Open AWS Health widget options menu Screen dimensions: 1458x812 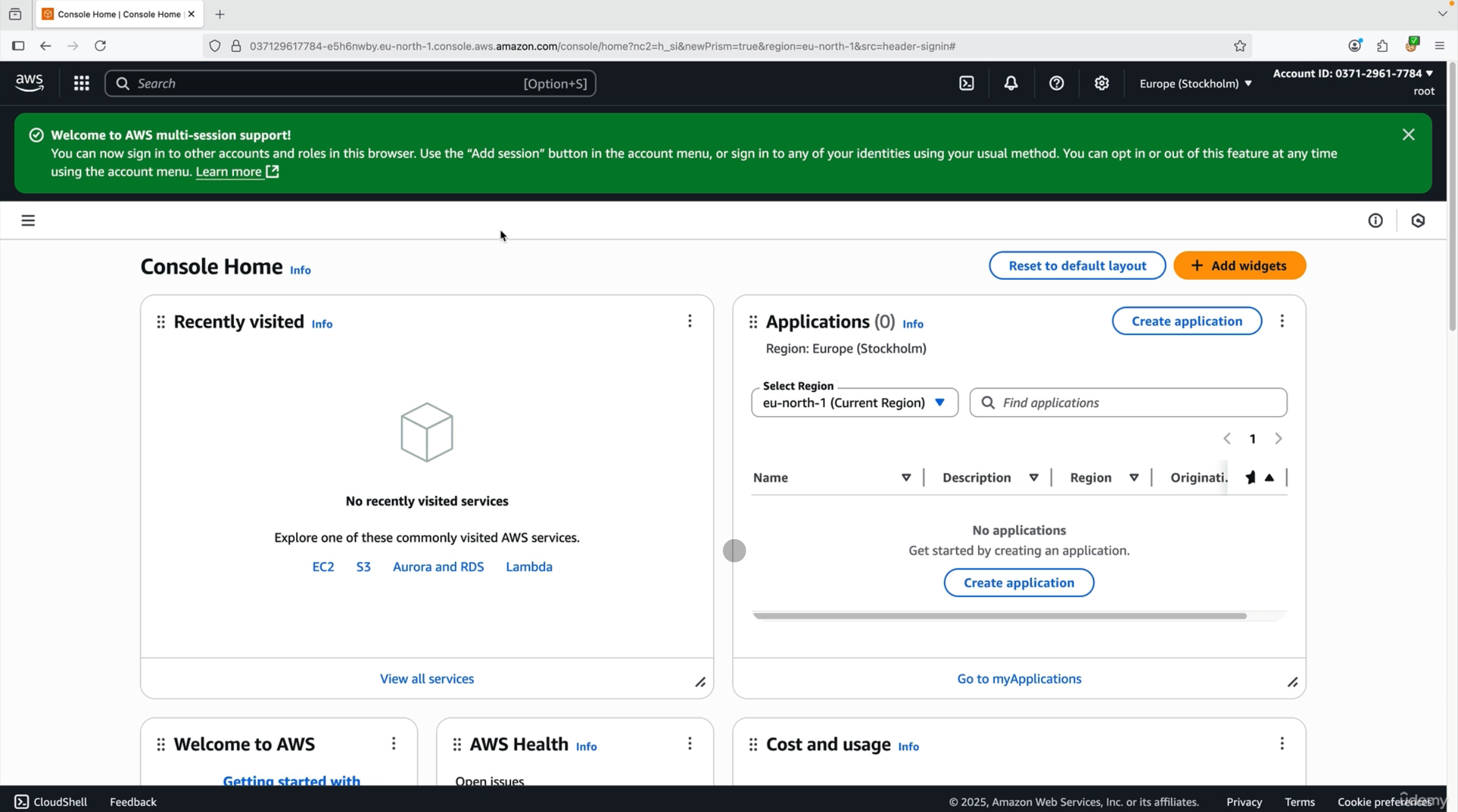coord(690,744)
